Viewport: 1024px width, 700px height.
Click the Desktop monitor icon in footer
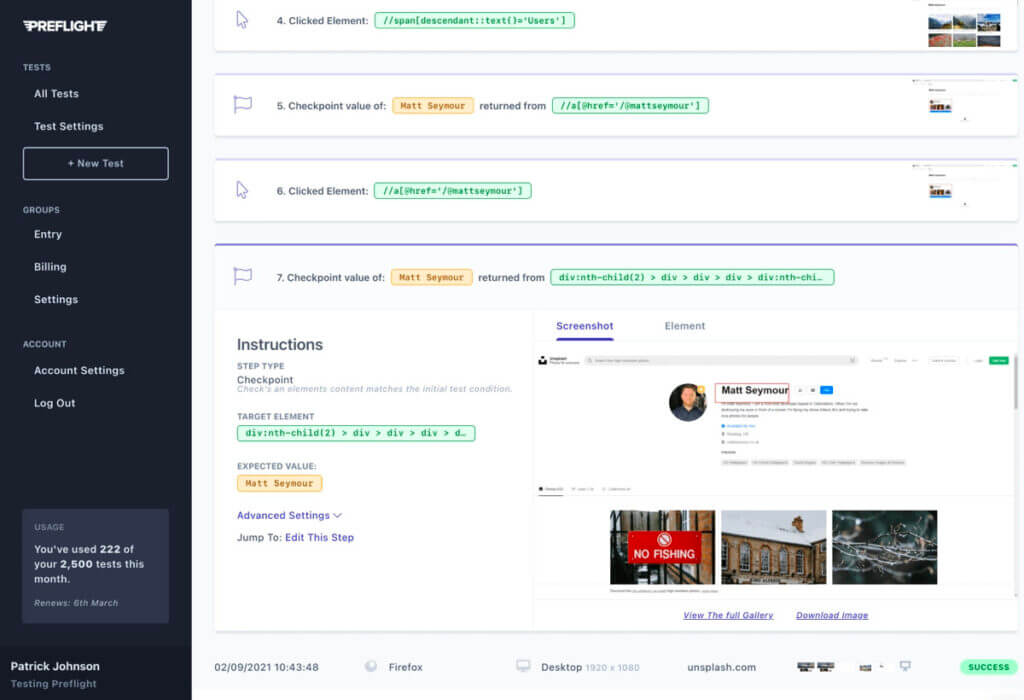tap(523, 667)
